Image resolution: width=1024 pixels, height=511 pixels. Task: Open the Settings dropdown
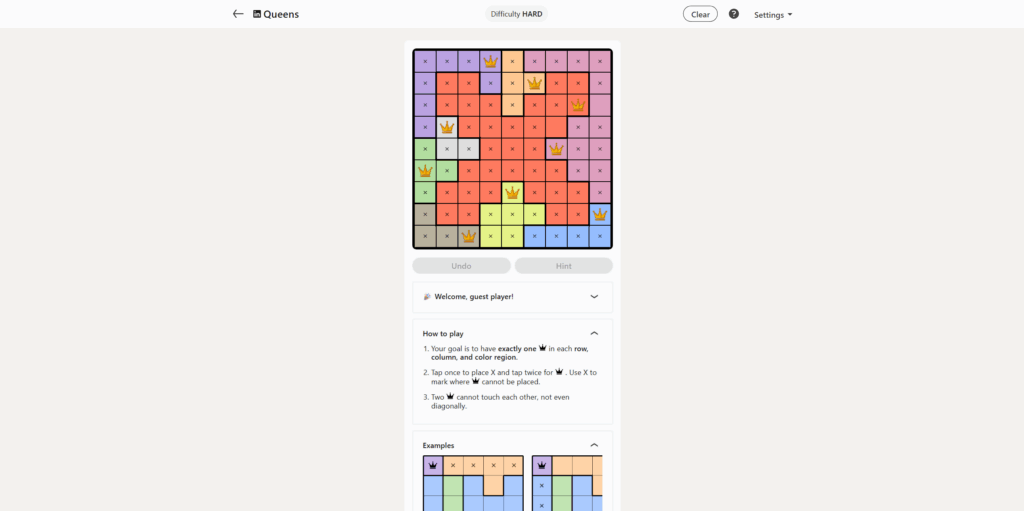pyautogui.click(x=773, y=15)
